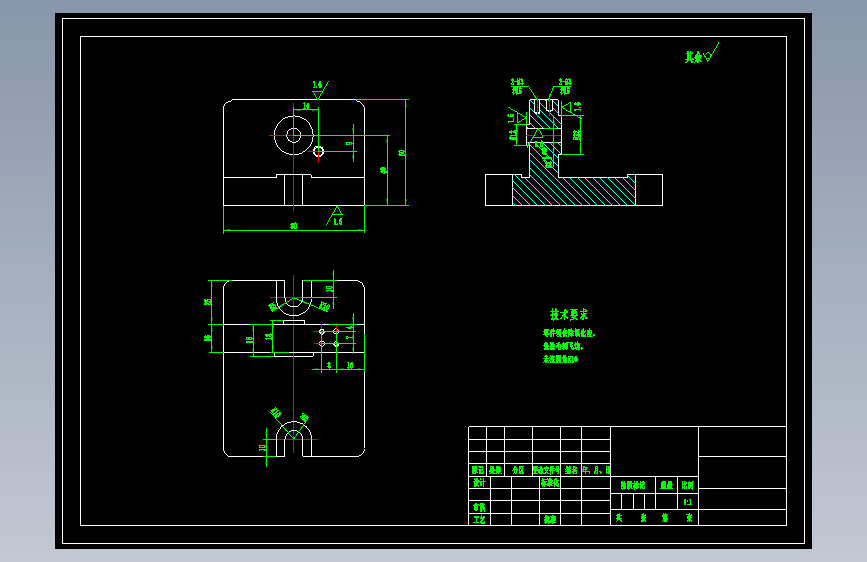The height and width of the screenshot is (562, 867).
Task: Select the left 2-M3 thread callout
Action: pyautogui.click(x=517, y=86)
